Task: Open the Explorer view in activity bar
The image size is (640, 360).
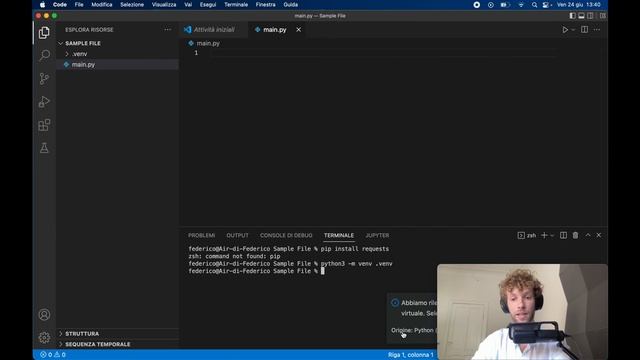Action: (x=44, y=33)
